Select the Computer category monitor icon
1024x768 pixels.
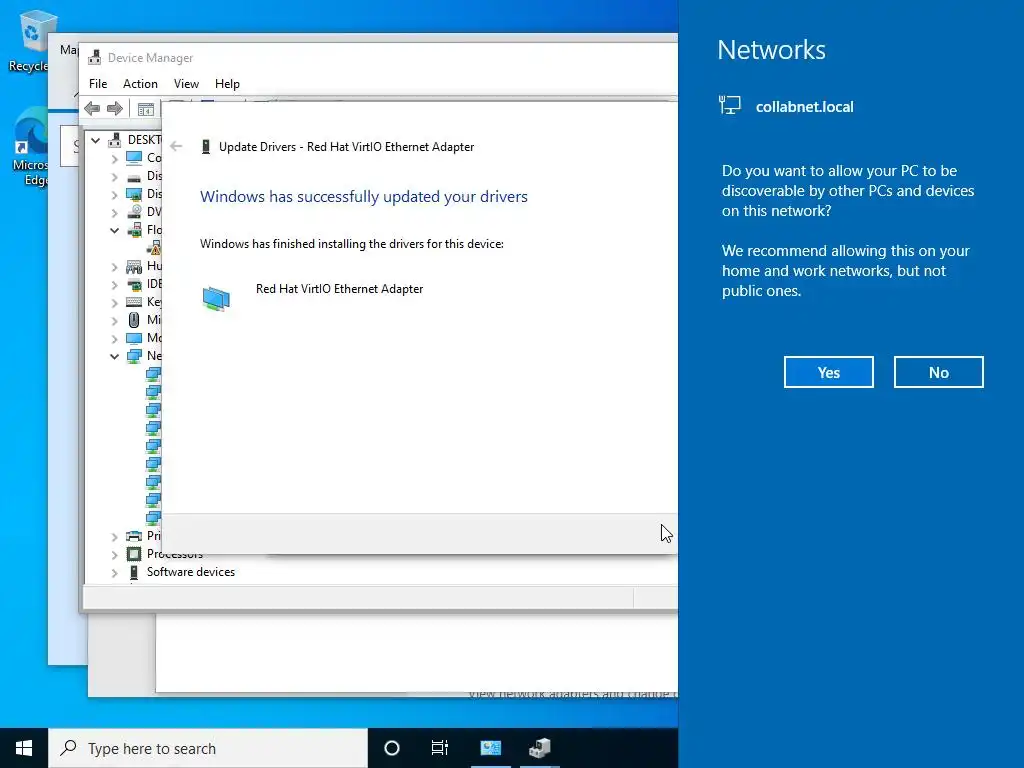pyautogui.click(x=134, y=158)
